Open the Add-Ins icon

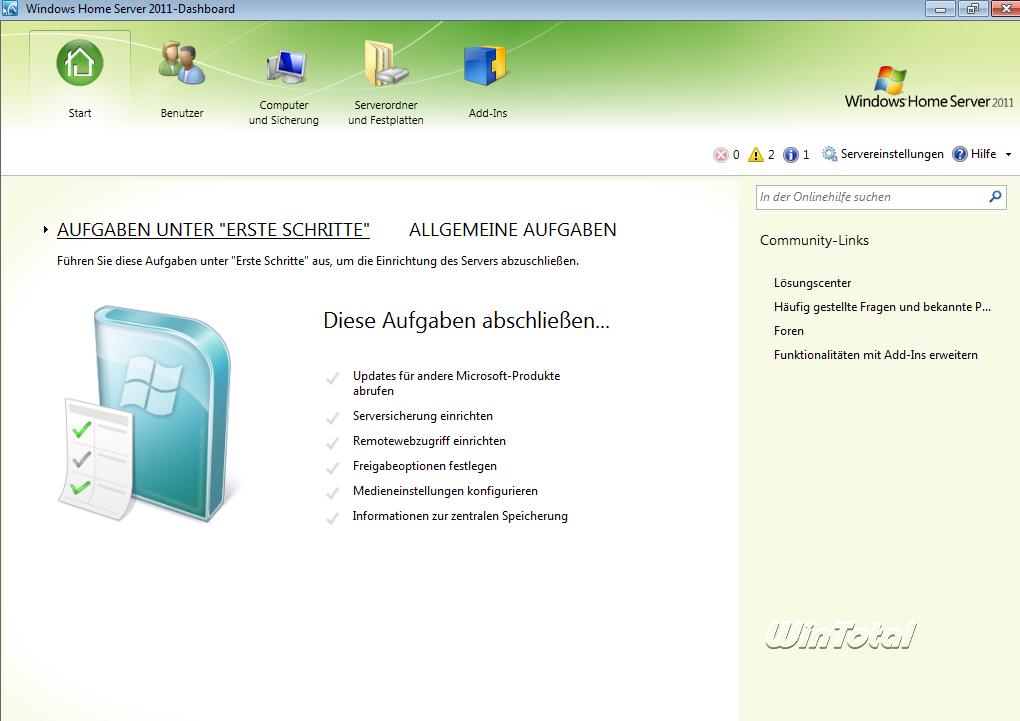point(485,65)
